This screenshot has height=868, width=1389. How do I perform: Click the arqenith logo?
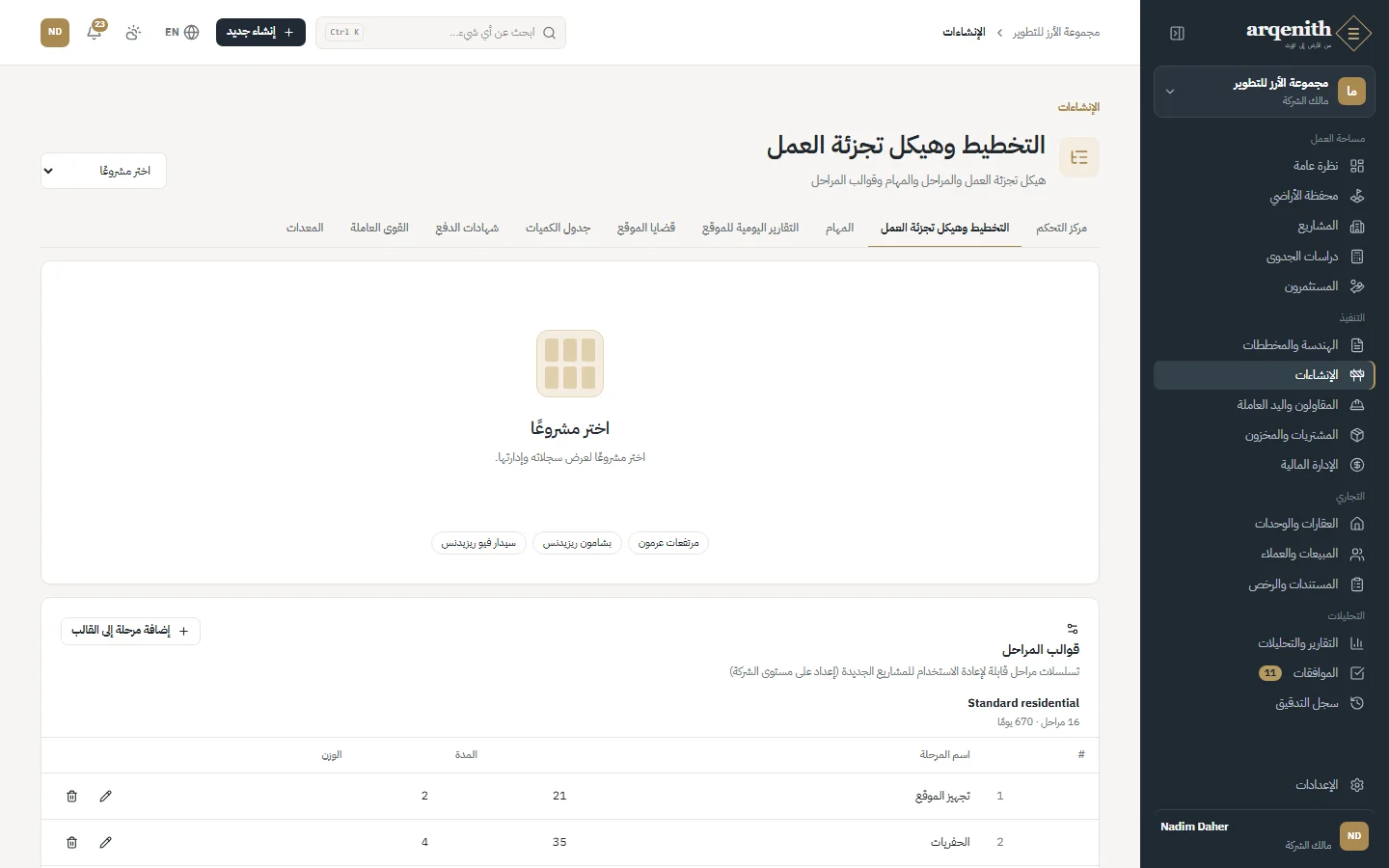pos(1308,33)
